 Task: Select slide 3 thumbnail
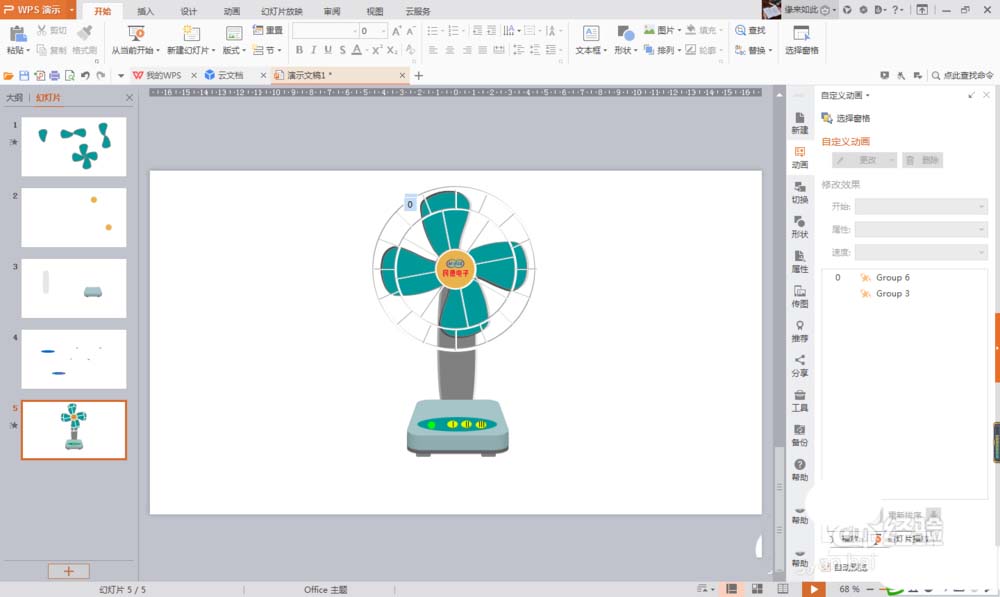point(74,288)
